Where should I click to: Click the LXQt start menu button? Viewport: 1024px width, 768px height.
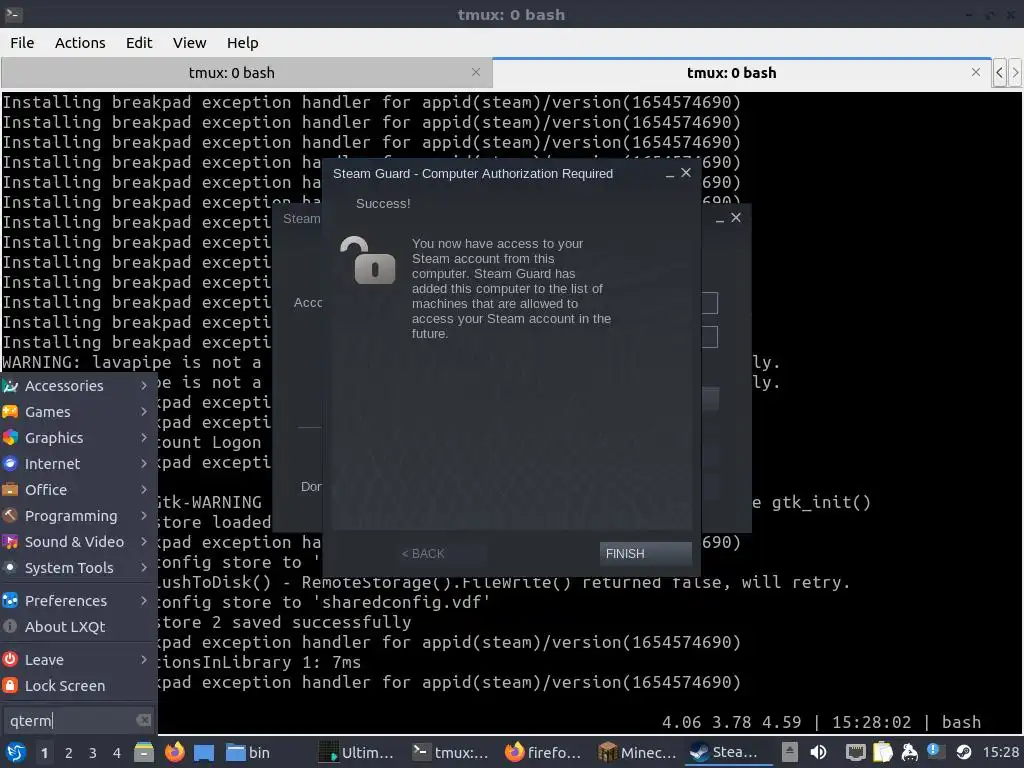pyautogui.click(x=15, y=752)
